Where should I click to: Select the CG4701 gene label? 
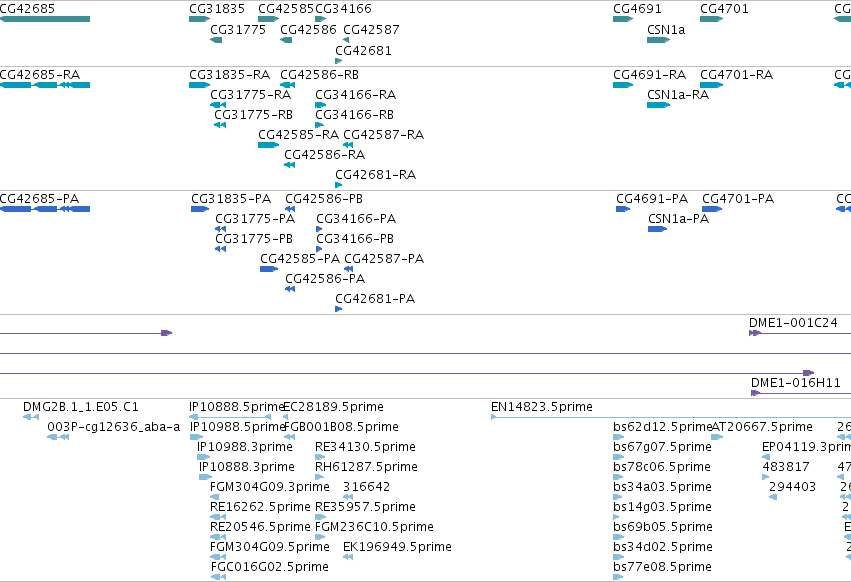coord(724,9)
